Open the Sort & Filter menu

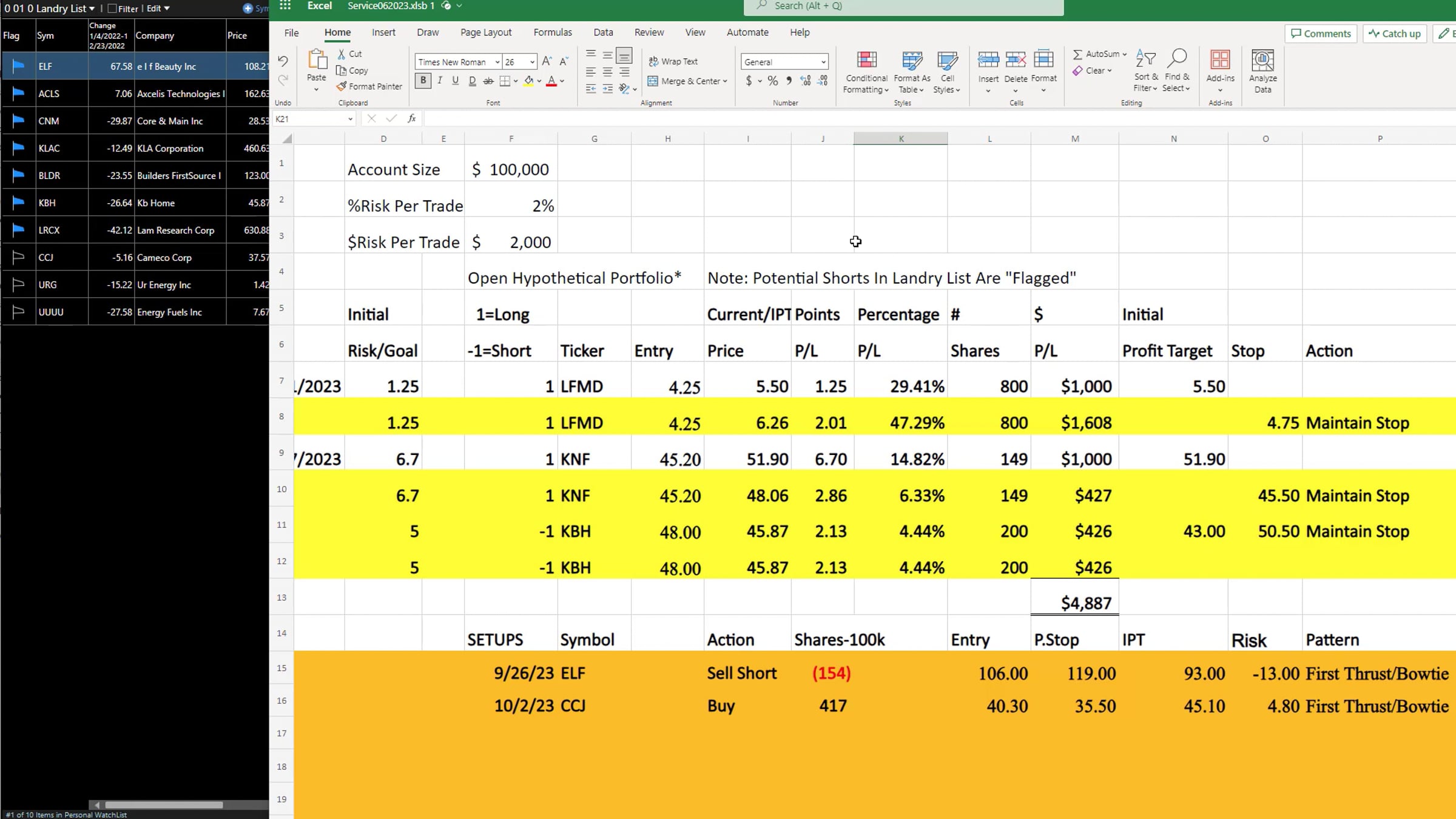(x=1145, y=70)
